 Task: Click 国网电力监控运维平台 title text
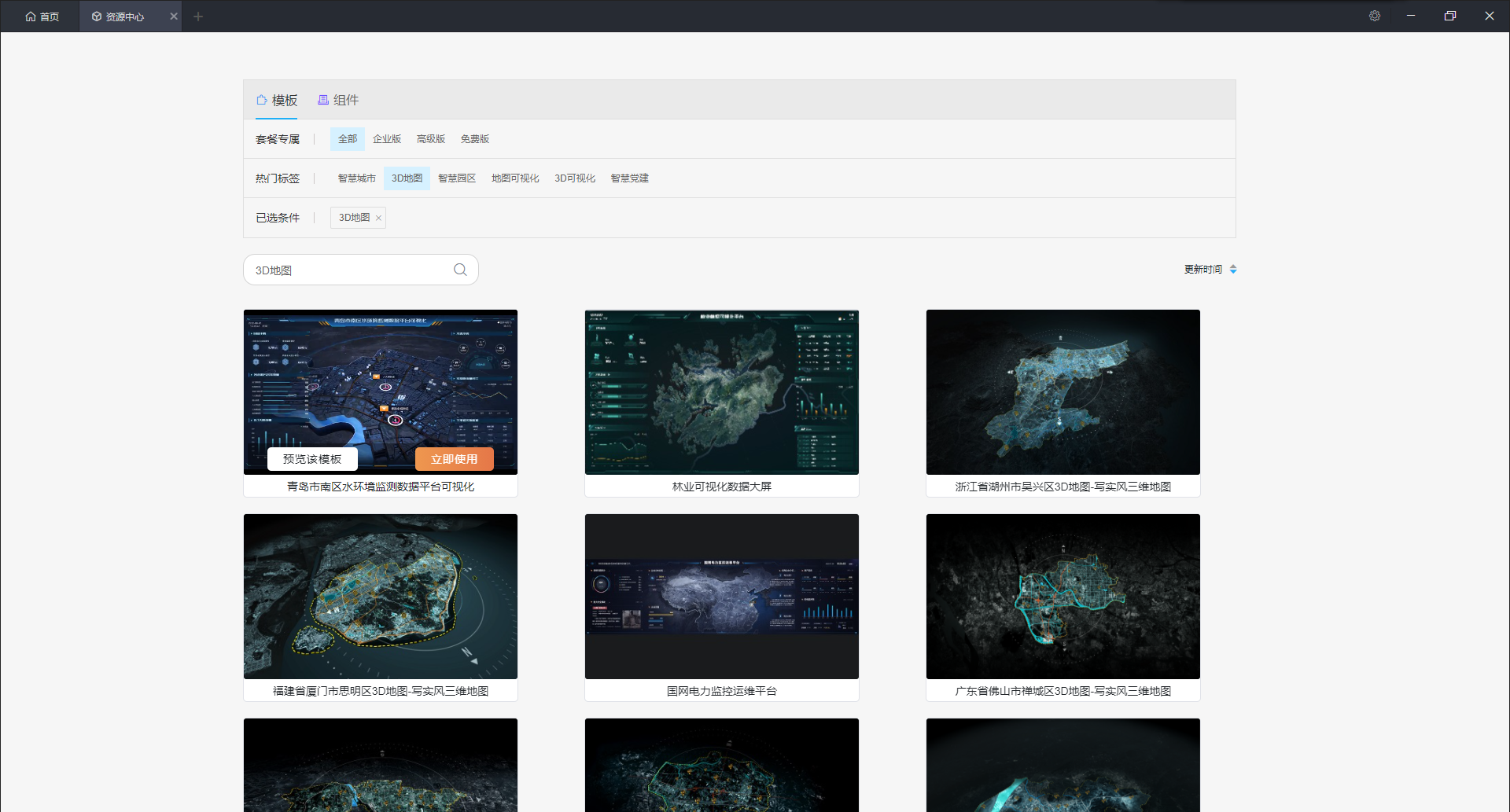[x=722, y=691]
